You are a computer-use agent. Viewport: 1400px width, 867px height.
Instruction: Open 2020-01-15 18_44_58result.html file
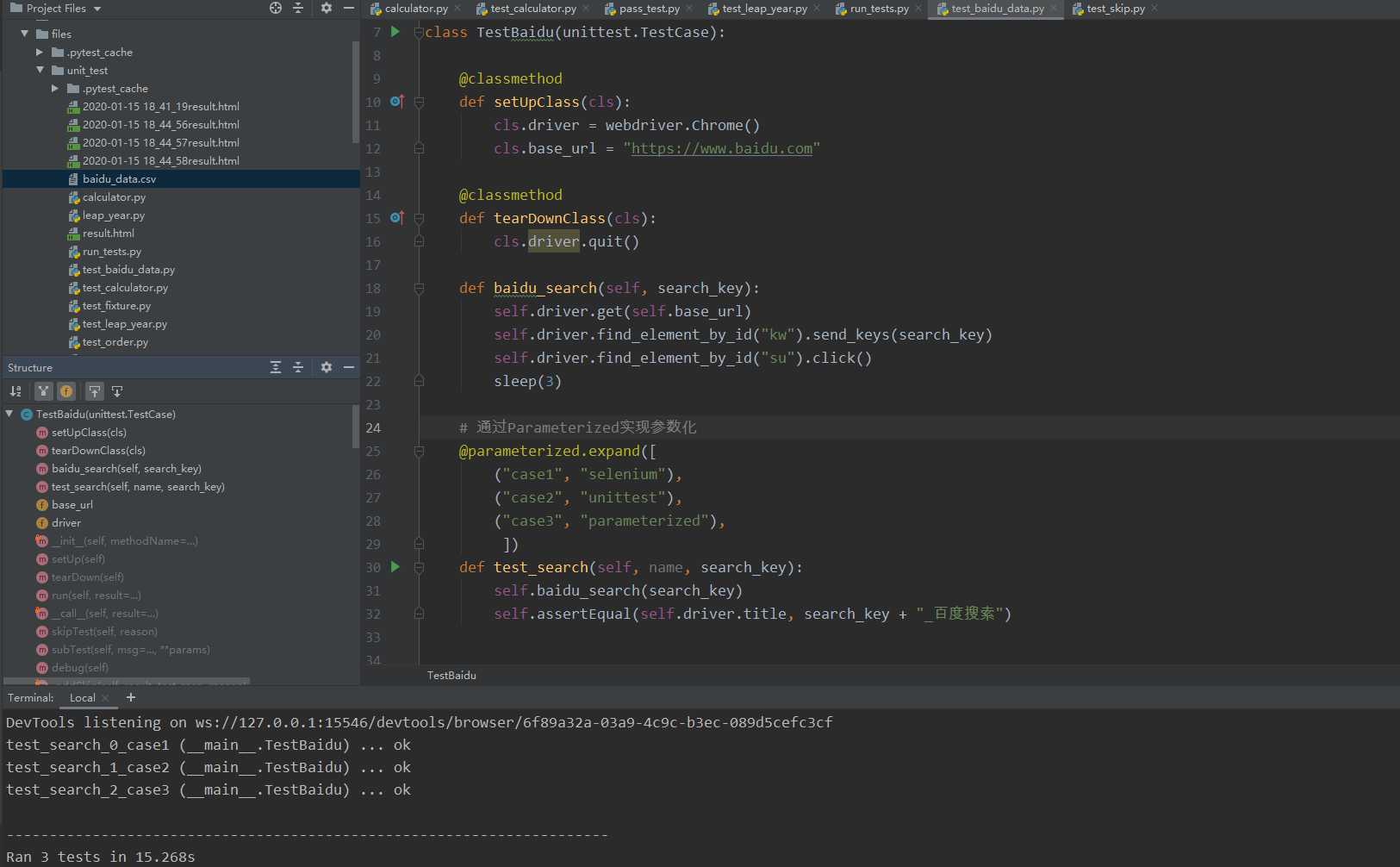click(161, 161)
